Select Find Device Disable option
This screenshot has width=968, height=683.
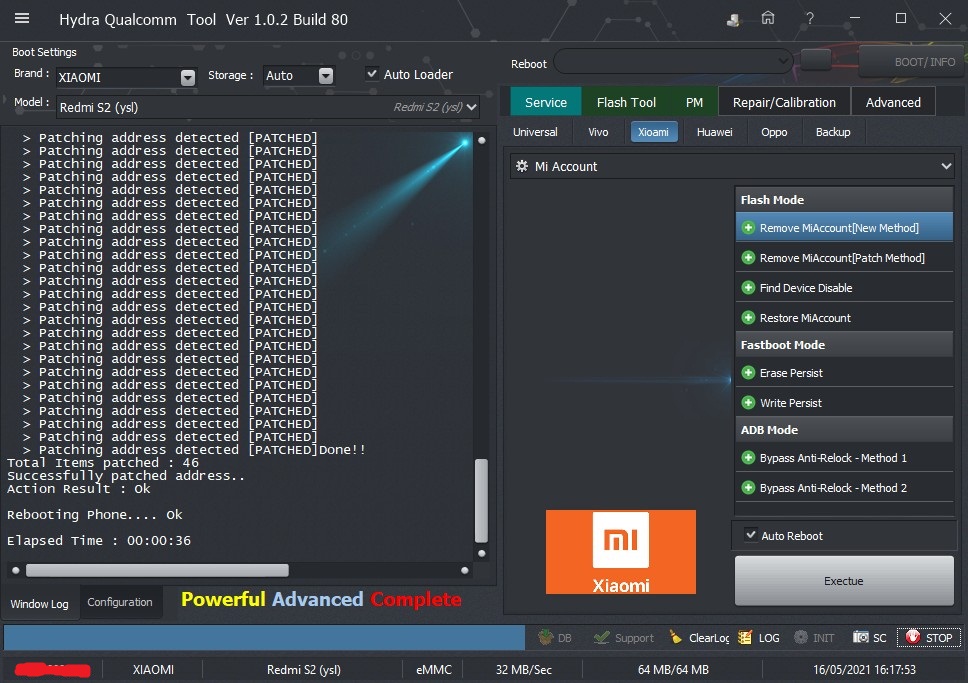click(844, 288)
